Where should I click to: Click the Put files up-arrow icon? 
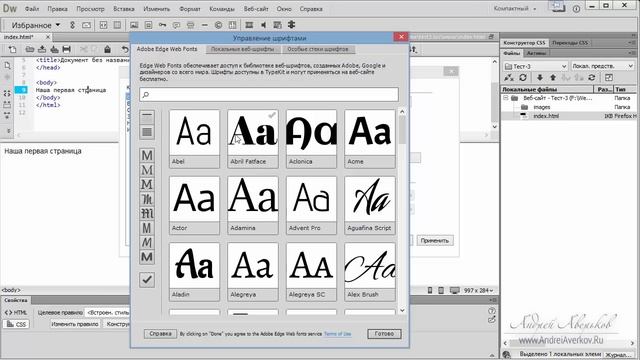553,78
